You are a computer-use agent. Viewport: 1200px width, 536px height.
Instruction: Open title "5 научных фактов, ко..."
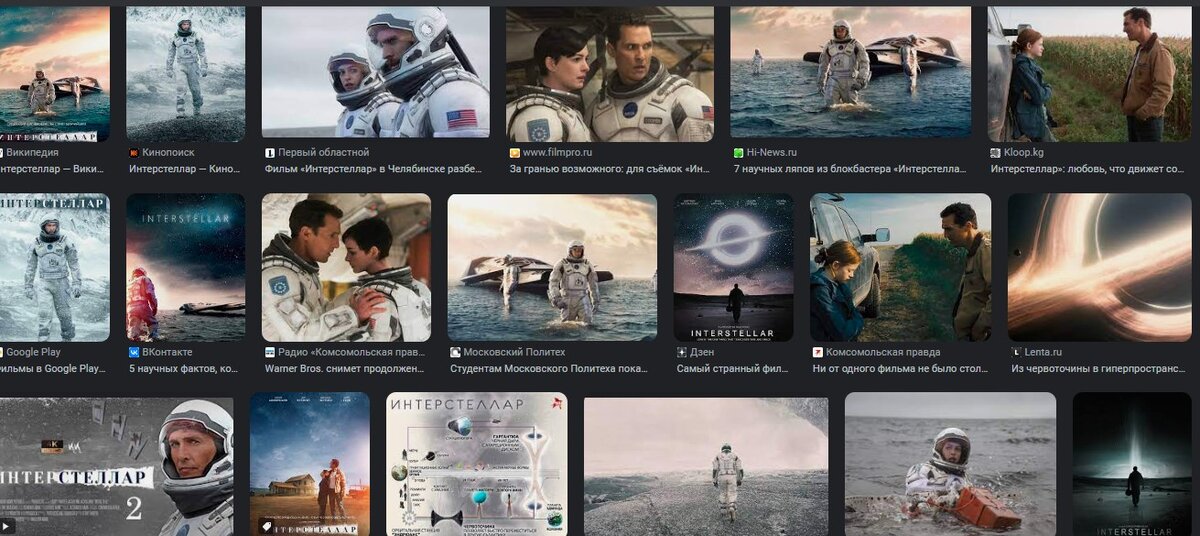coord(184,370)
